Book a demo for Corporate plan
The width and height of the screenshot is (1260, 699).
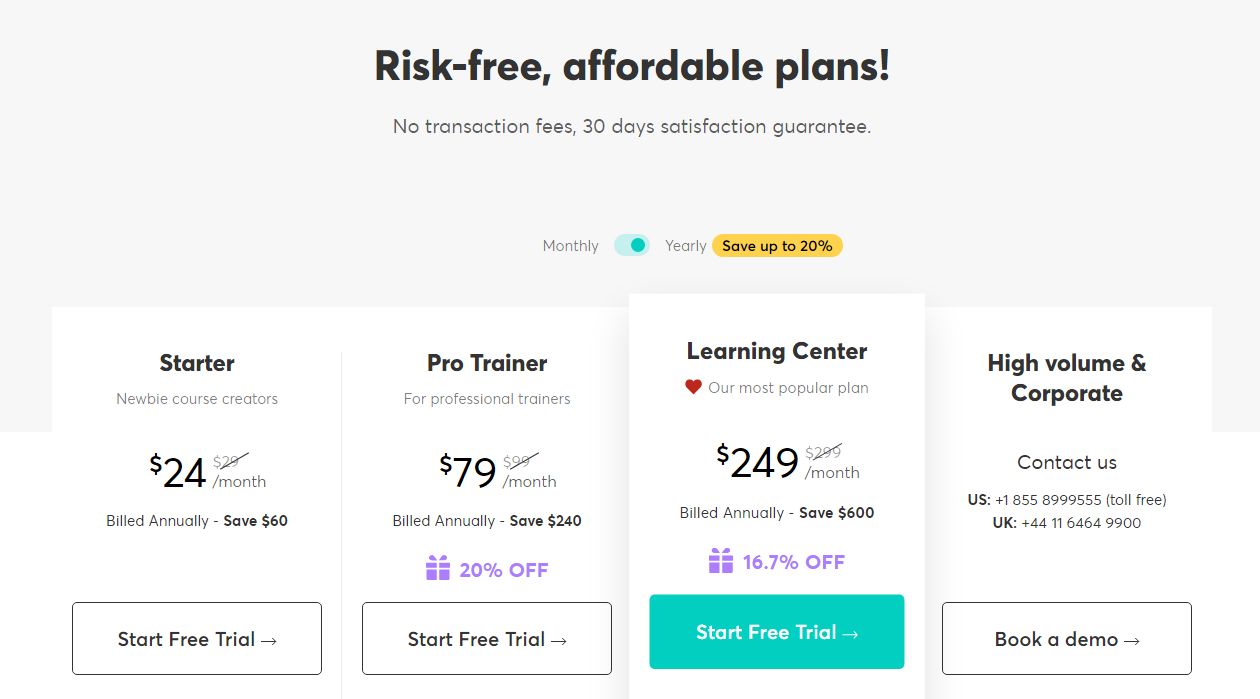(x=1066, y=639)
